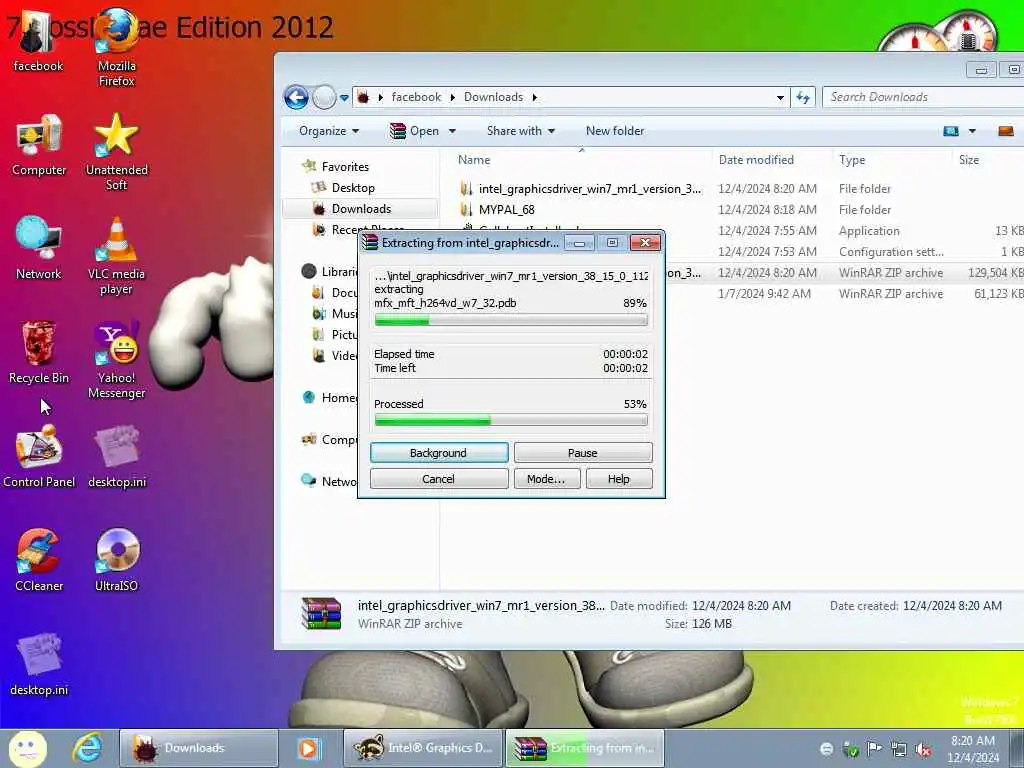The width and height of the screenshot is (1024, 768).
Task: Expand address bar history dropdown
Action: click(780, 98)
